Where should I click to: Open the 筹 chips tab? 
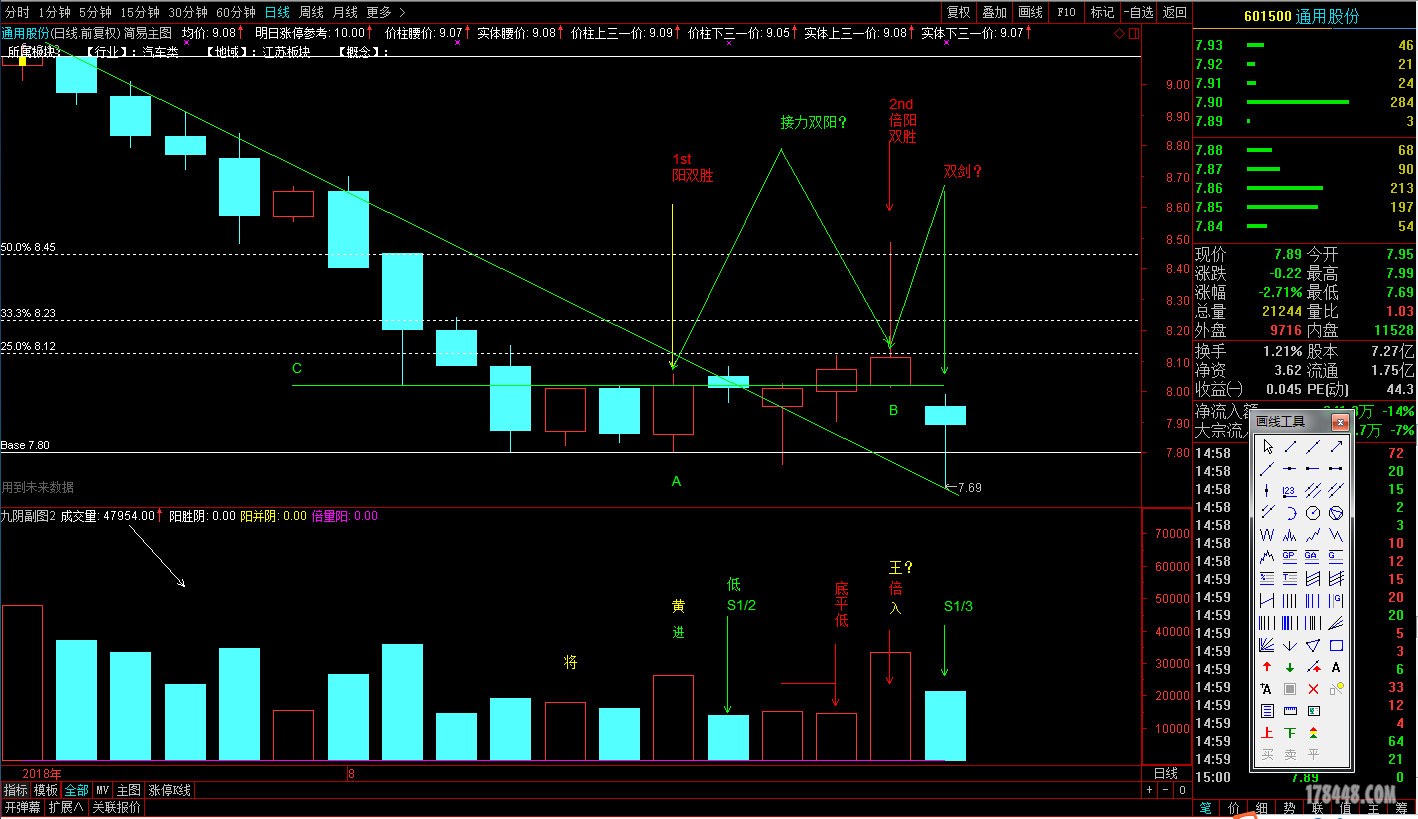pos(1401,807)
